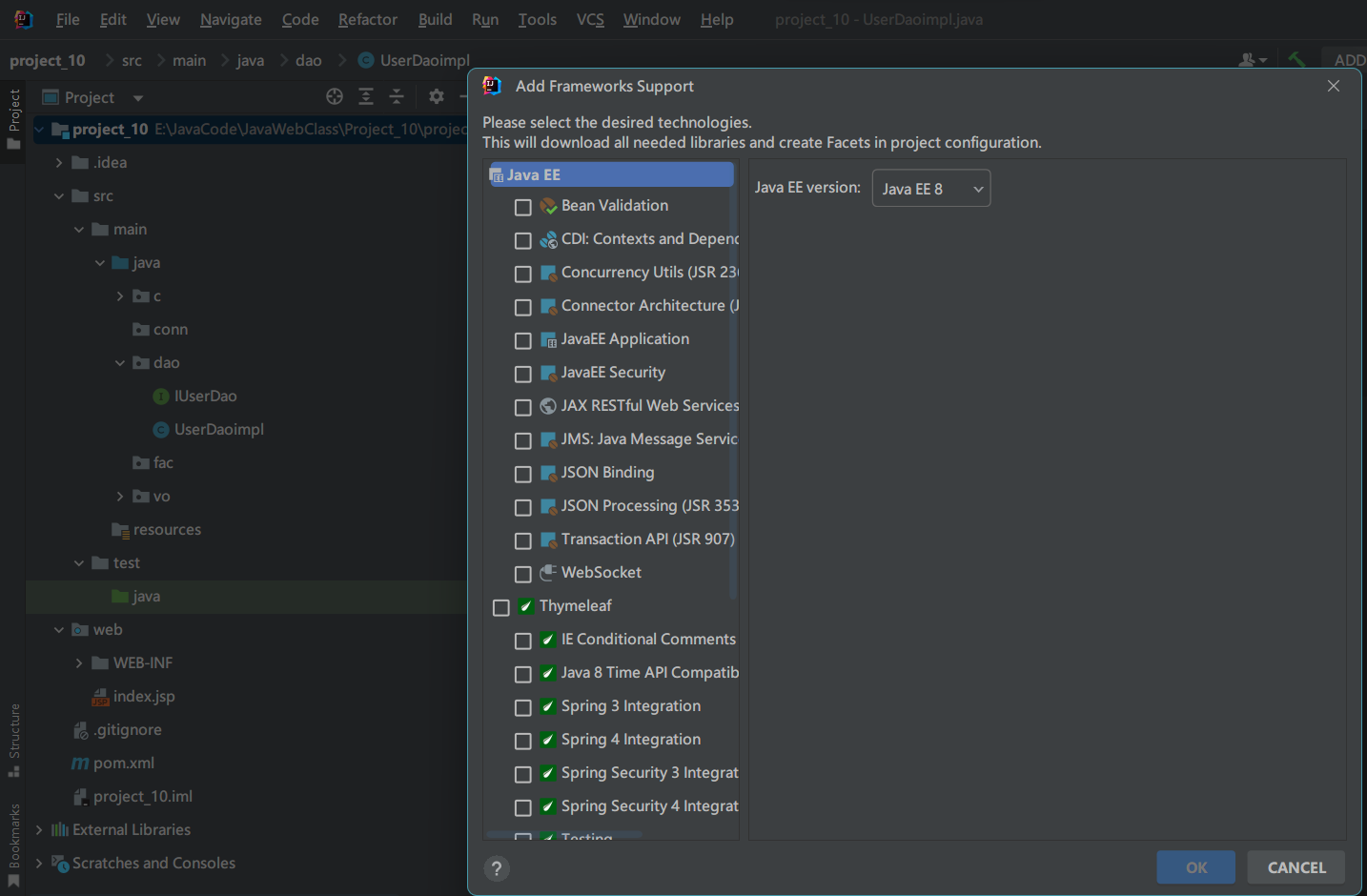Check Thymeleaf framework checkbox
Viewport: 1367px width, 896px height.
pos(500,607)
